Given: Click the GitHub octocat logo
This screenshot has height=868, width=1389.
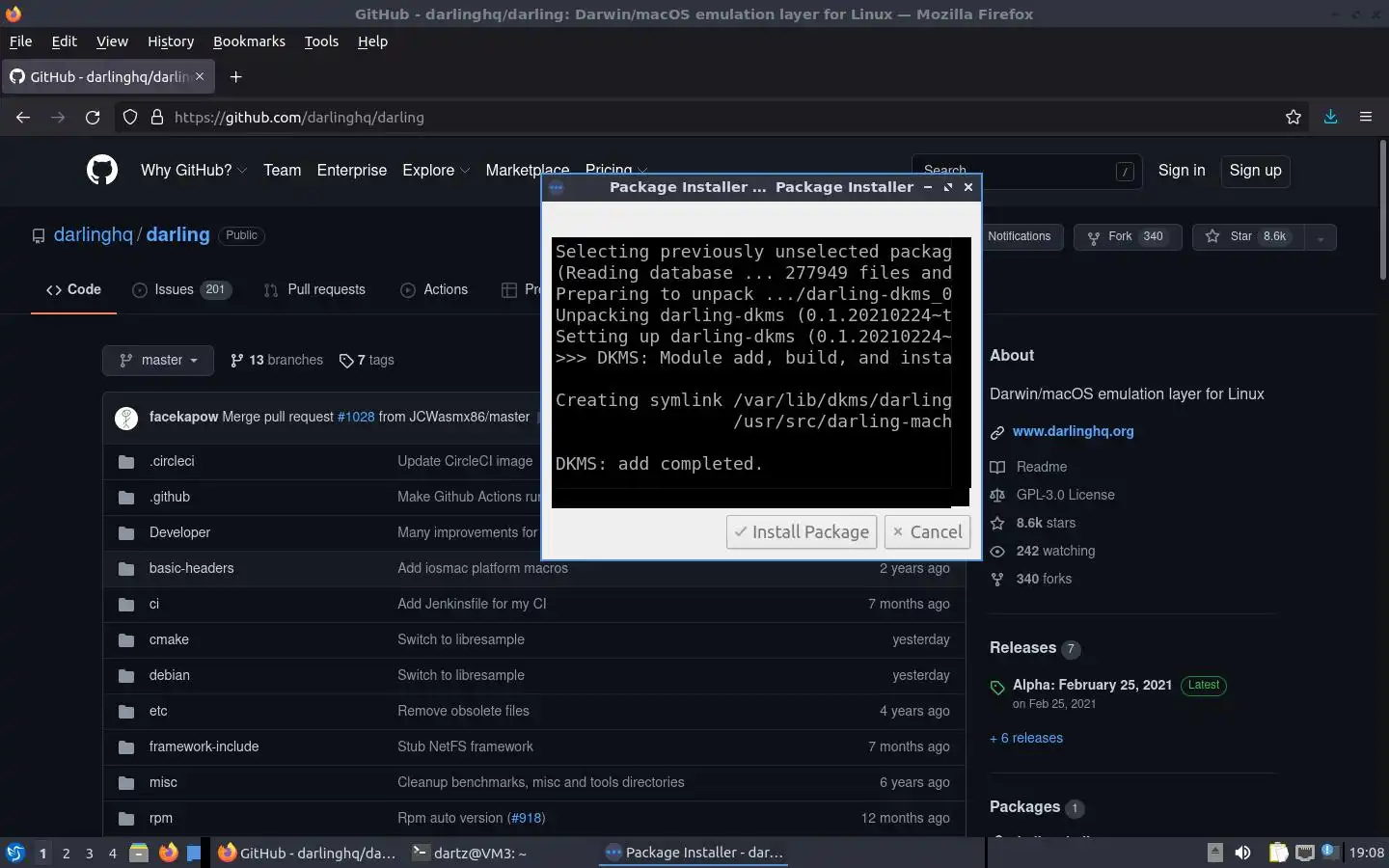Looking at the screenshot, I should (x=102, y=170).
